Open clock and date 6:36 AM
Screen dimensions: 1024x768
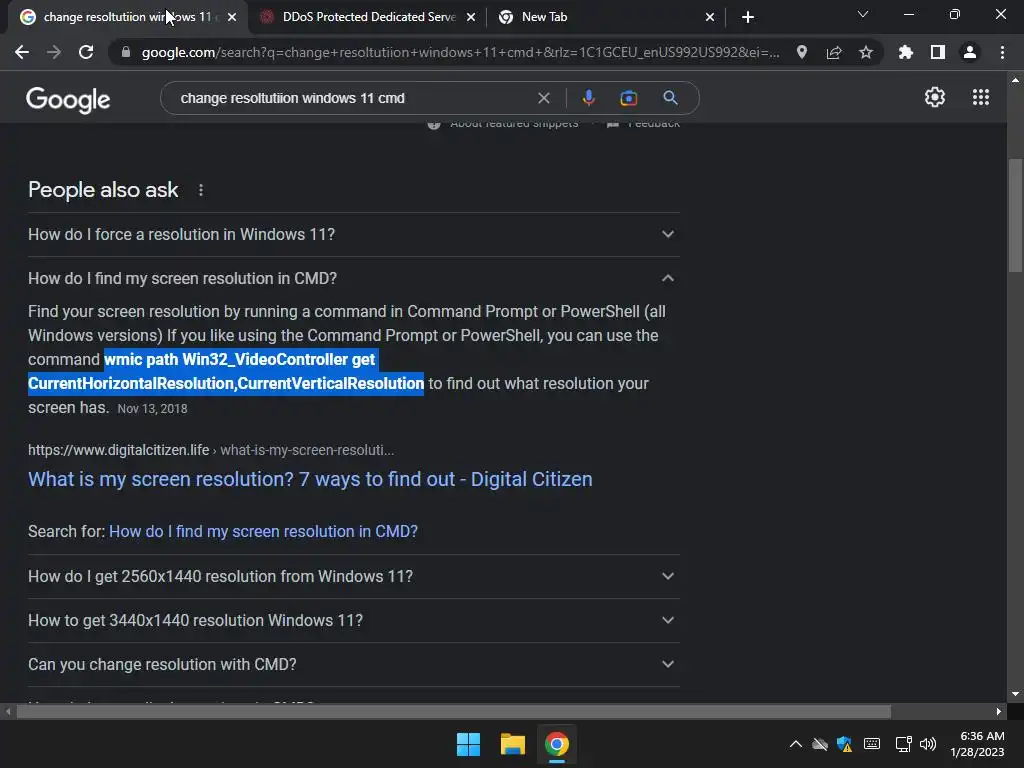point(977,744)
